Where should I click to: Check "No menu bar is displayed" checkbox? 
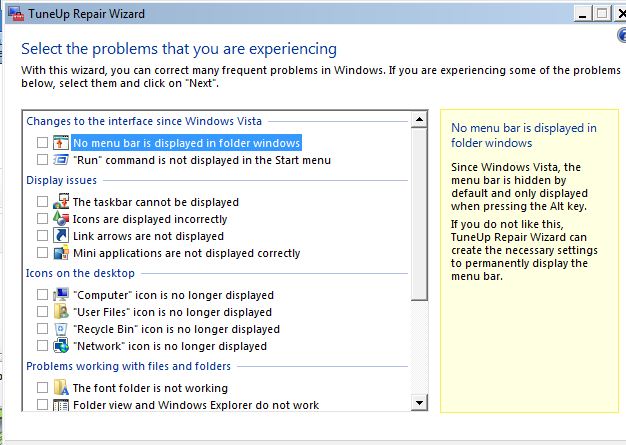(x=42, y=143)
